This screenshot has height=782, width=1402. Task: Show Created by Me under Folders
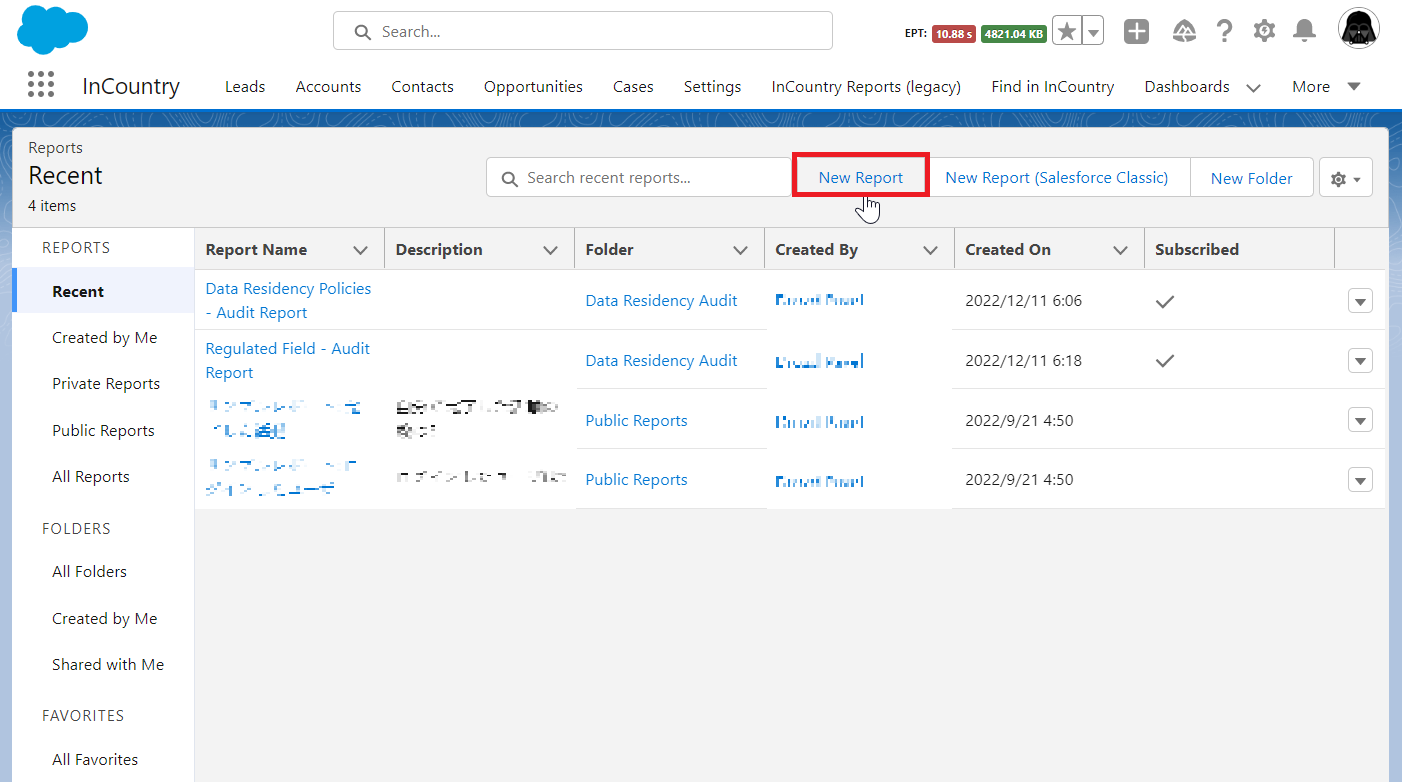(105, 619)
